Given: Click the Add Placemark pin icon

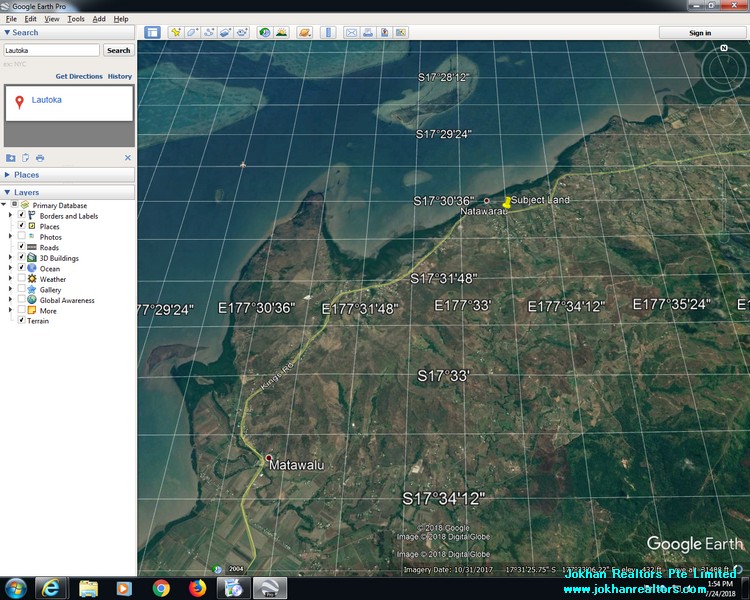Looking at the screenshot, I should [176, 32].
